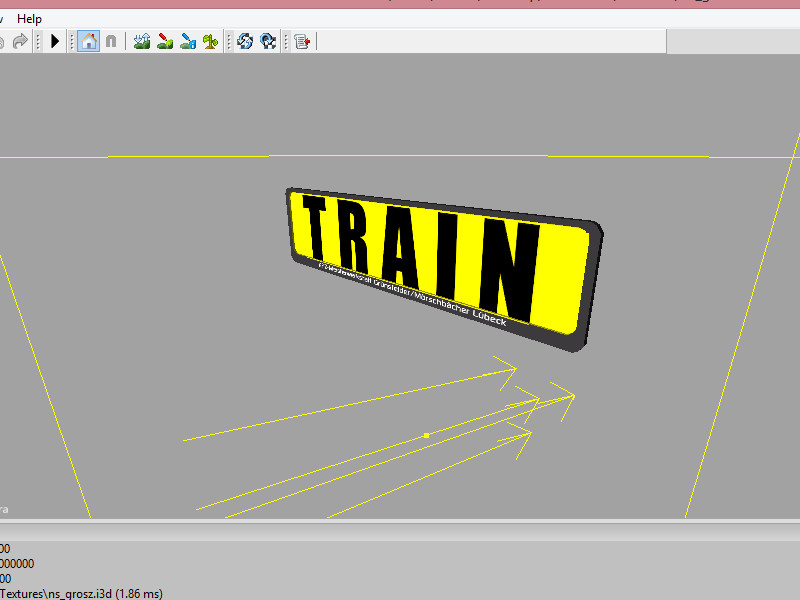The image size is (800, 600).
Task: Click the toolbar grip left of Play button
Action: tap(38, 41)
